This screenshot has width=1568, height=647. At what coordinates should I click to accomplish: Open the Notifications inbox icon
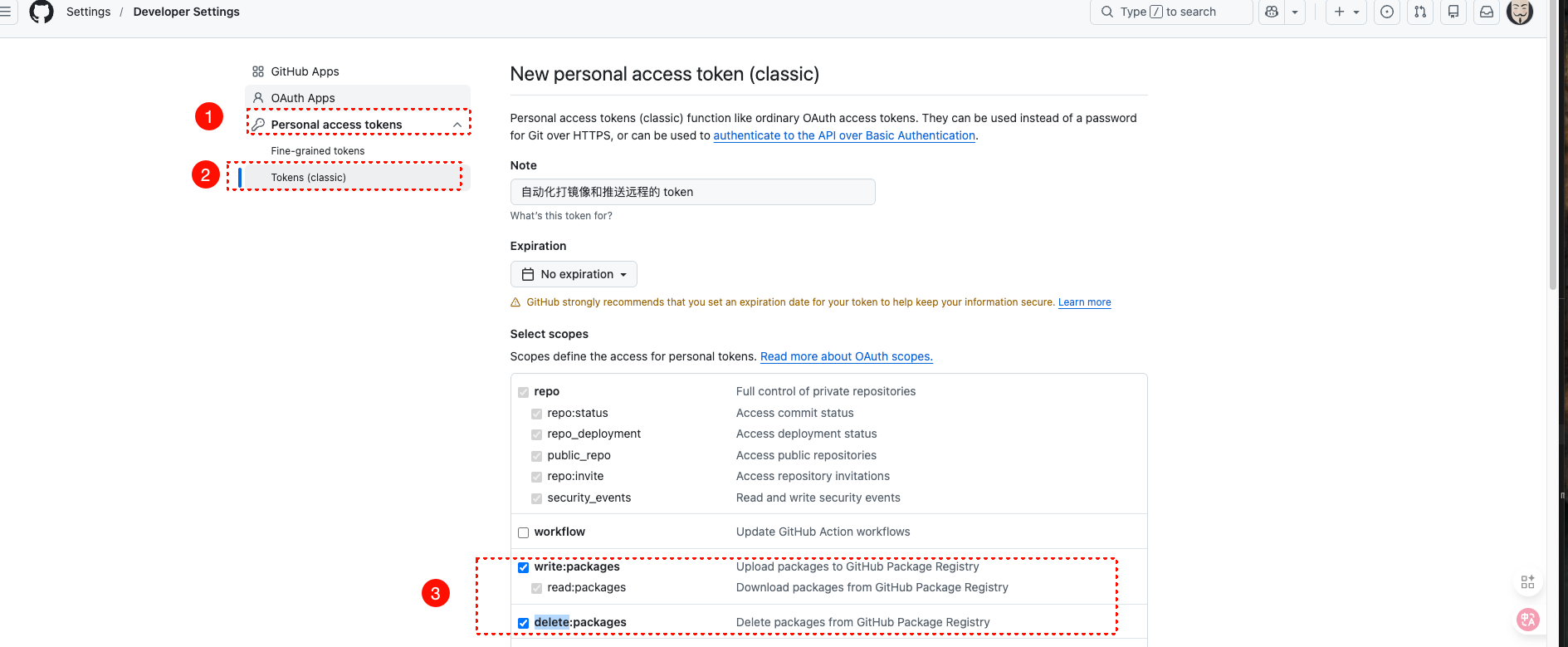[1487, 12]
